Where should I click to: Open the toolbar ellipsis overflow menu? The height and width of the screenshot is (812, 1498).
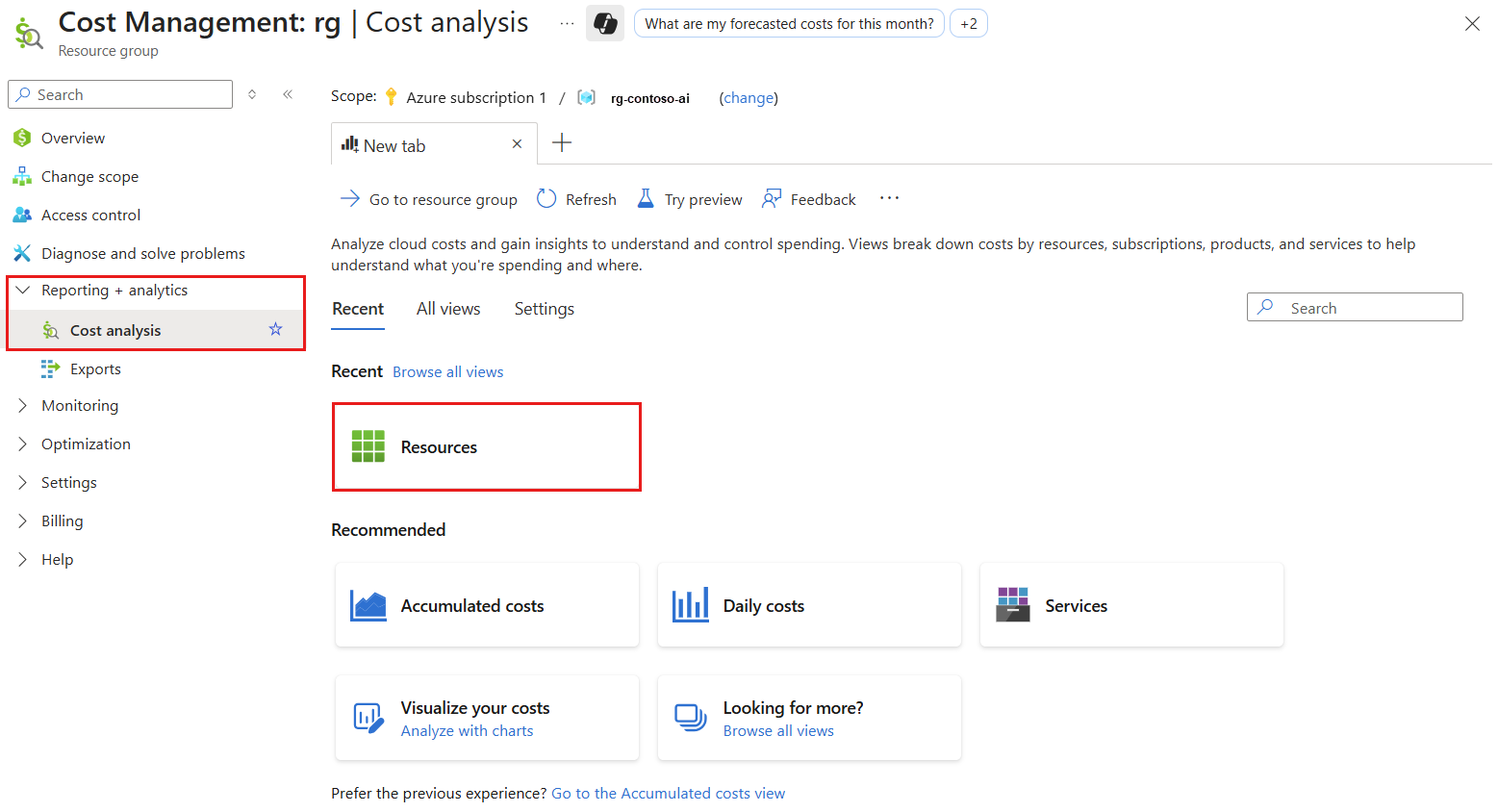(888, 198)
